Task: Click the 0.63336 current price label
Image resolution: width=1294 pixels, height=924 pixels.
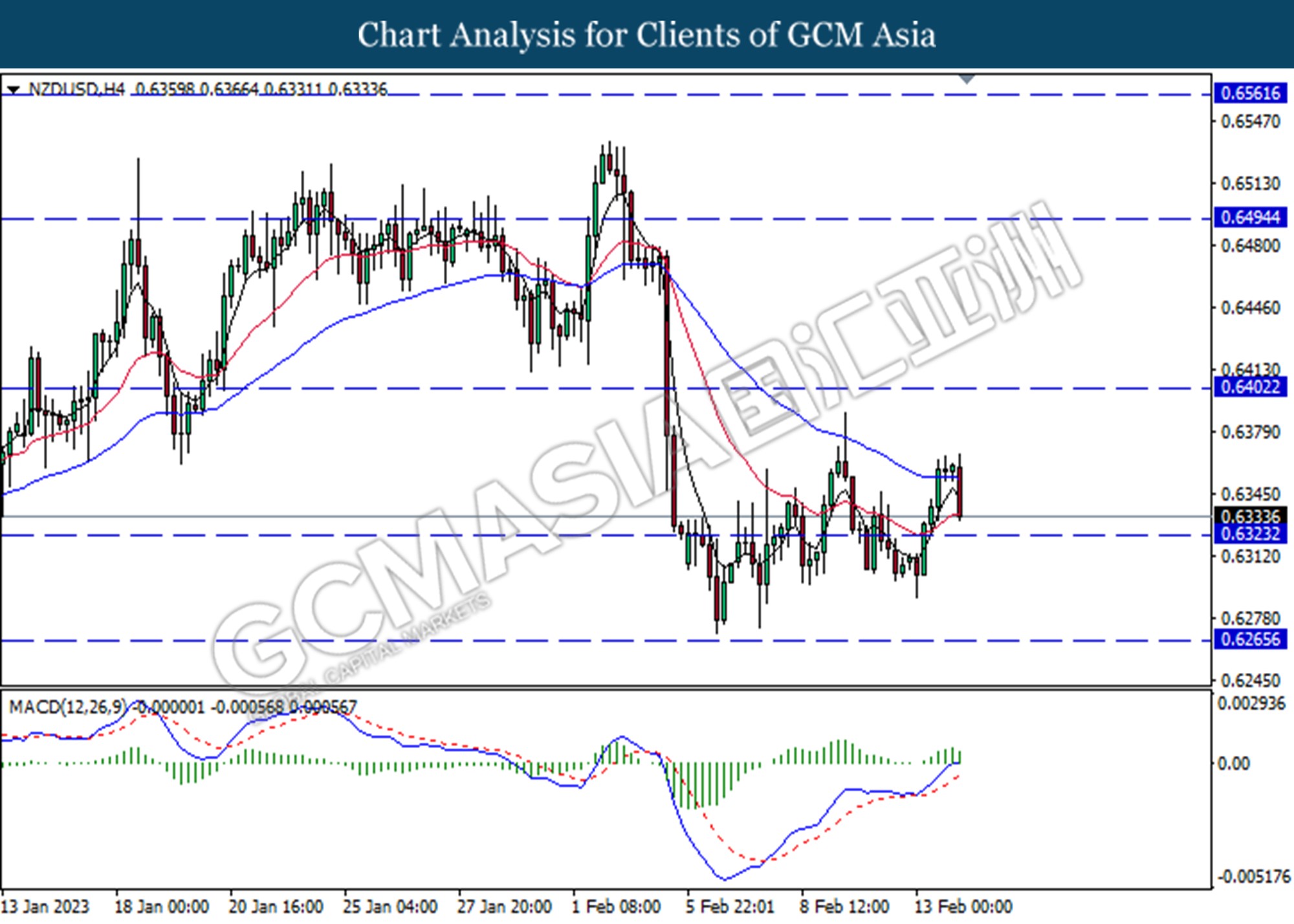Action: pos(1250,516)
